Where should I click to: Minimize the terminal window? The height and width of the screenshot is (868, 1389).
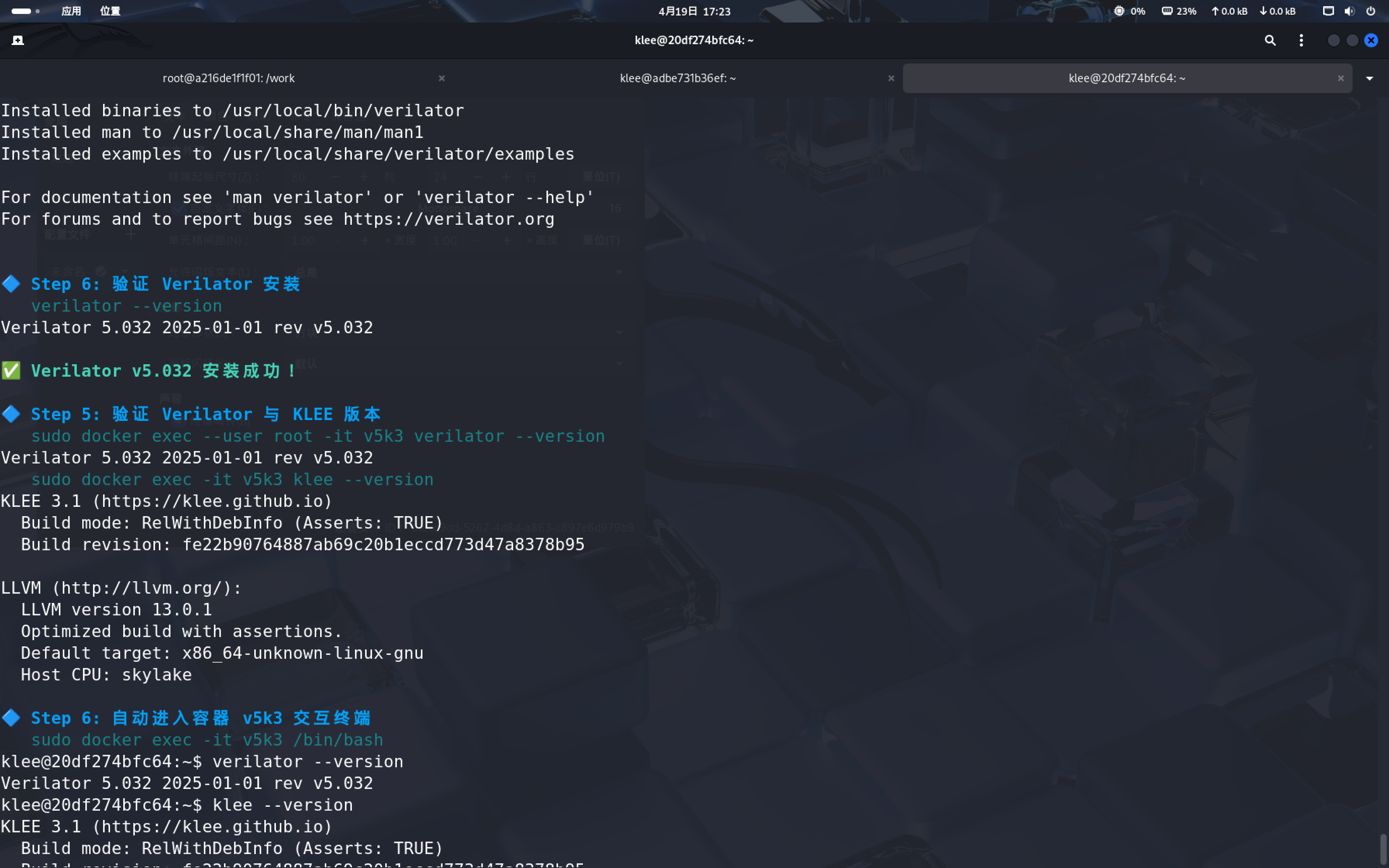[1333, 40]
